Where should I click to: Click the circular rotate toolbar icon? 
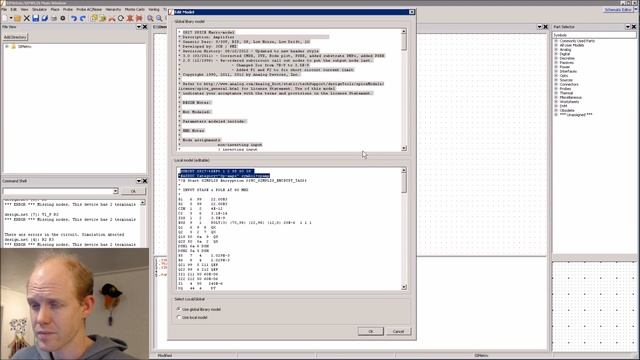121,18
